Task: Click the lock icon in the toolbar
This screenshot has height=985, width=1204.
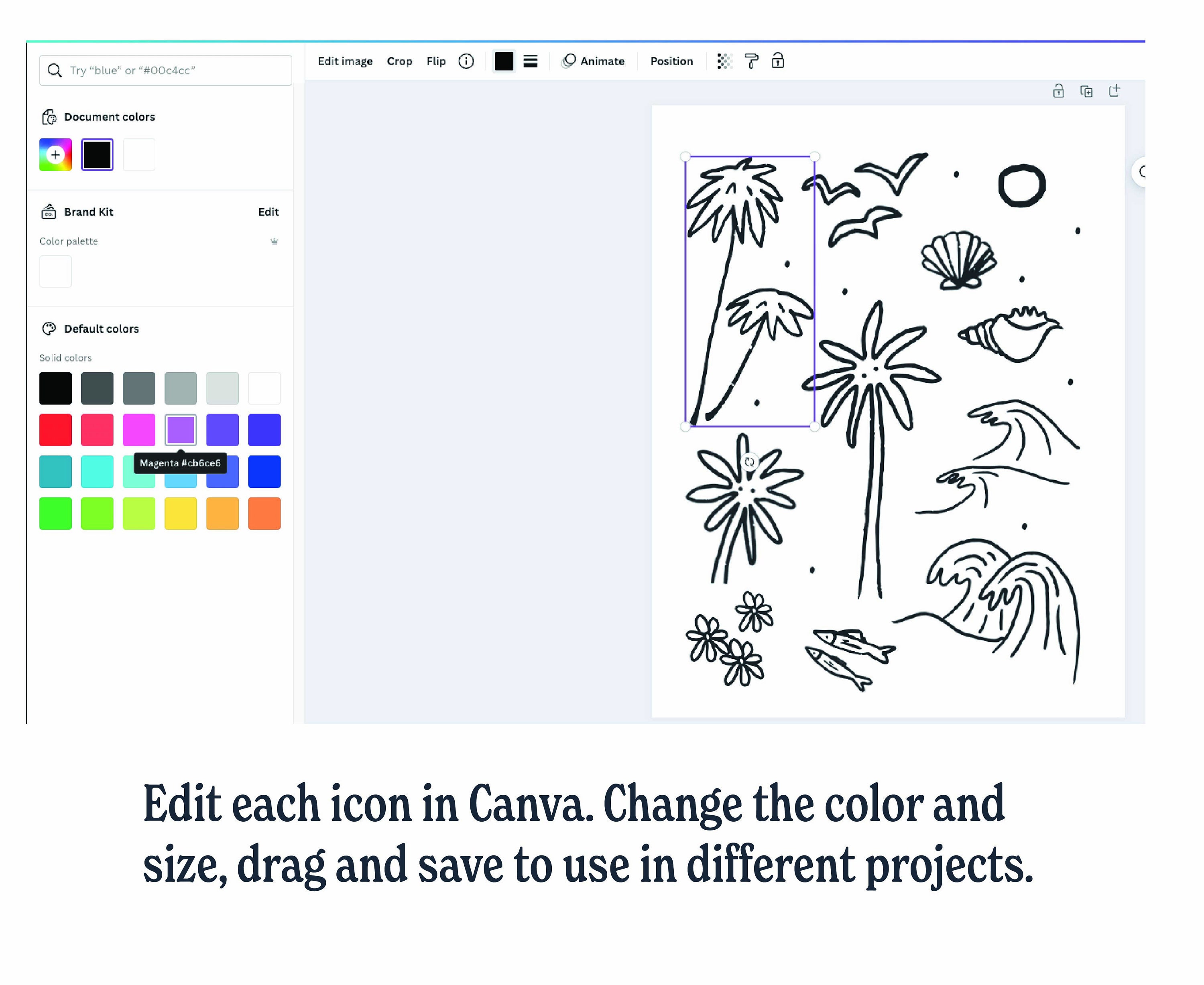Action: click(x=778, y=61)
